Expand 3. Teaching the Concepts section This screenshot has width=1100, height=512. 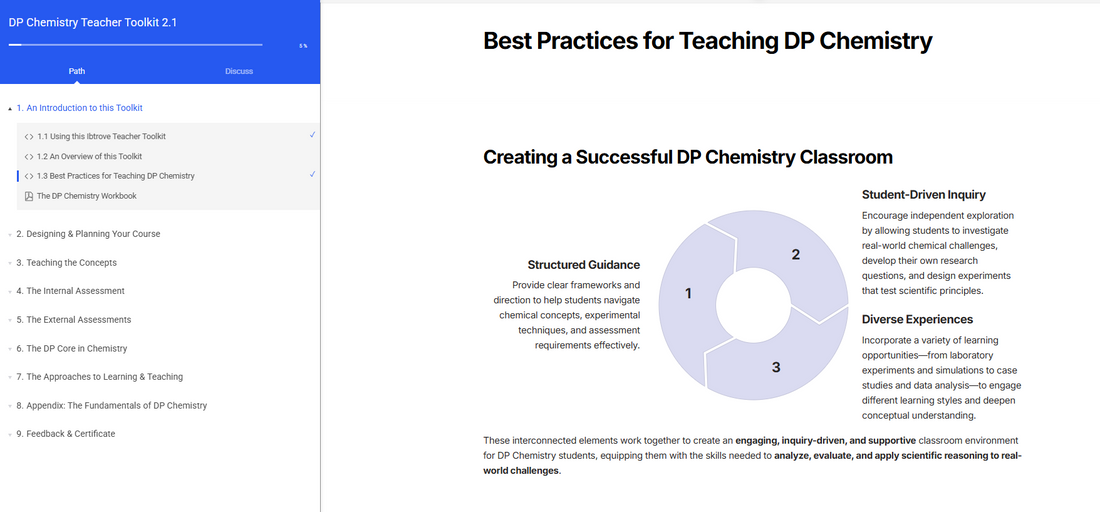(x=10, y=263)
